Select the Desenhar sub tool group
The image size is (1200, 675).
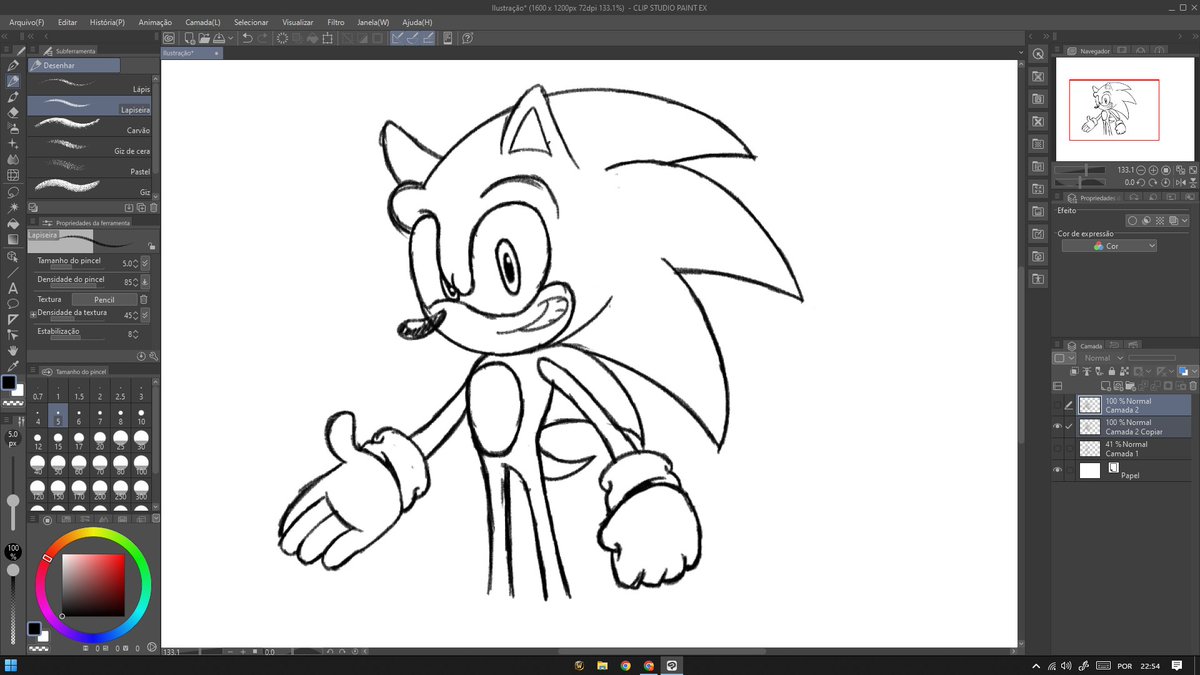(x=75, y=65)
